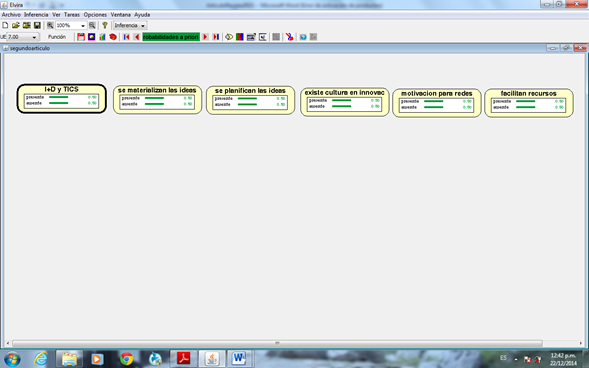Image resolution: width=589 pixels, height=368 pixels.
Task: Go to the next evidence case red arrow
Action: [205, 37]
